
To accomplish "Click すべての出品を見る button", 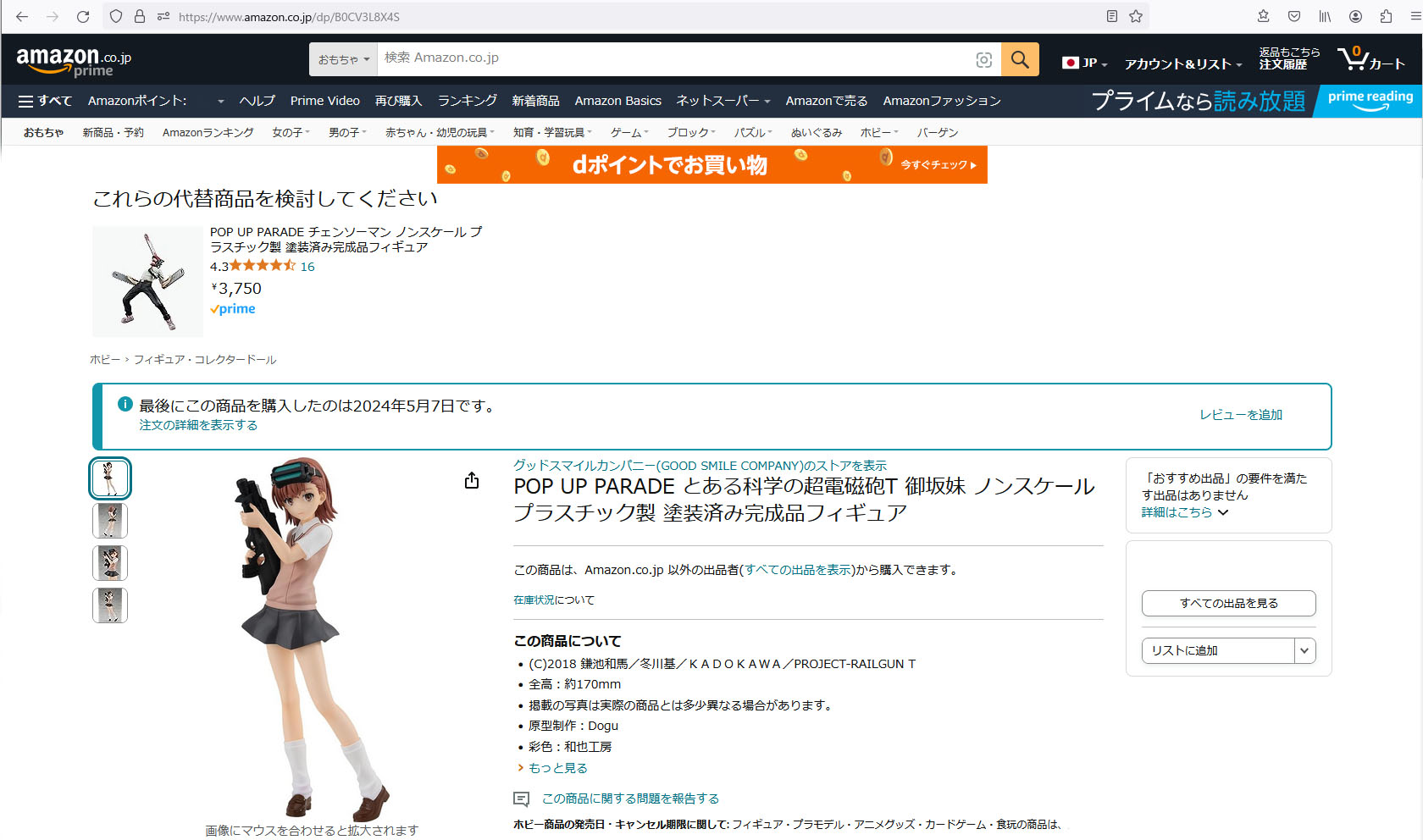I will pos(1228,603).
